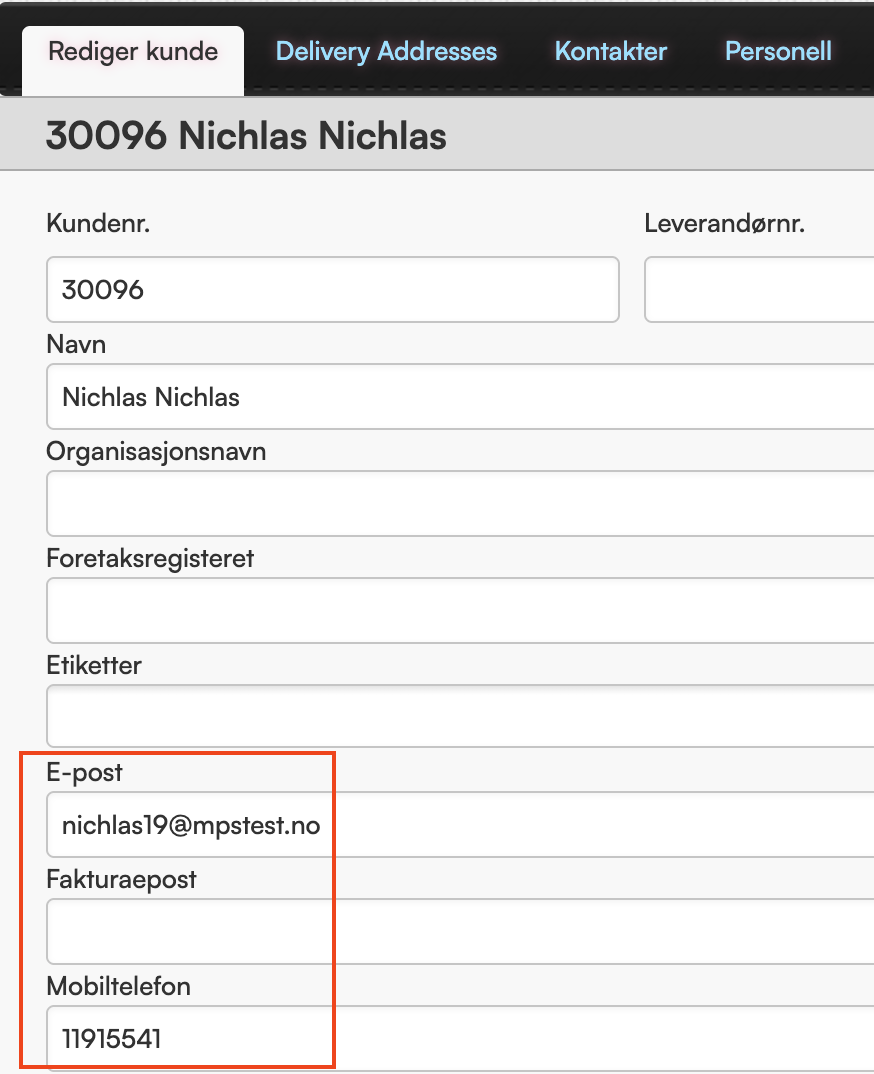This screenshot has height=1074, width=874.
Task: Click the Kundenr. field containing 30096
Action: (x=333, y=290)
